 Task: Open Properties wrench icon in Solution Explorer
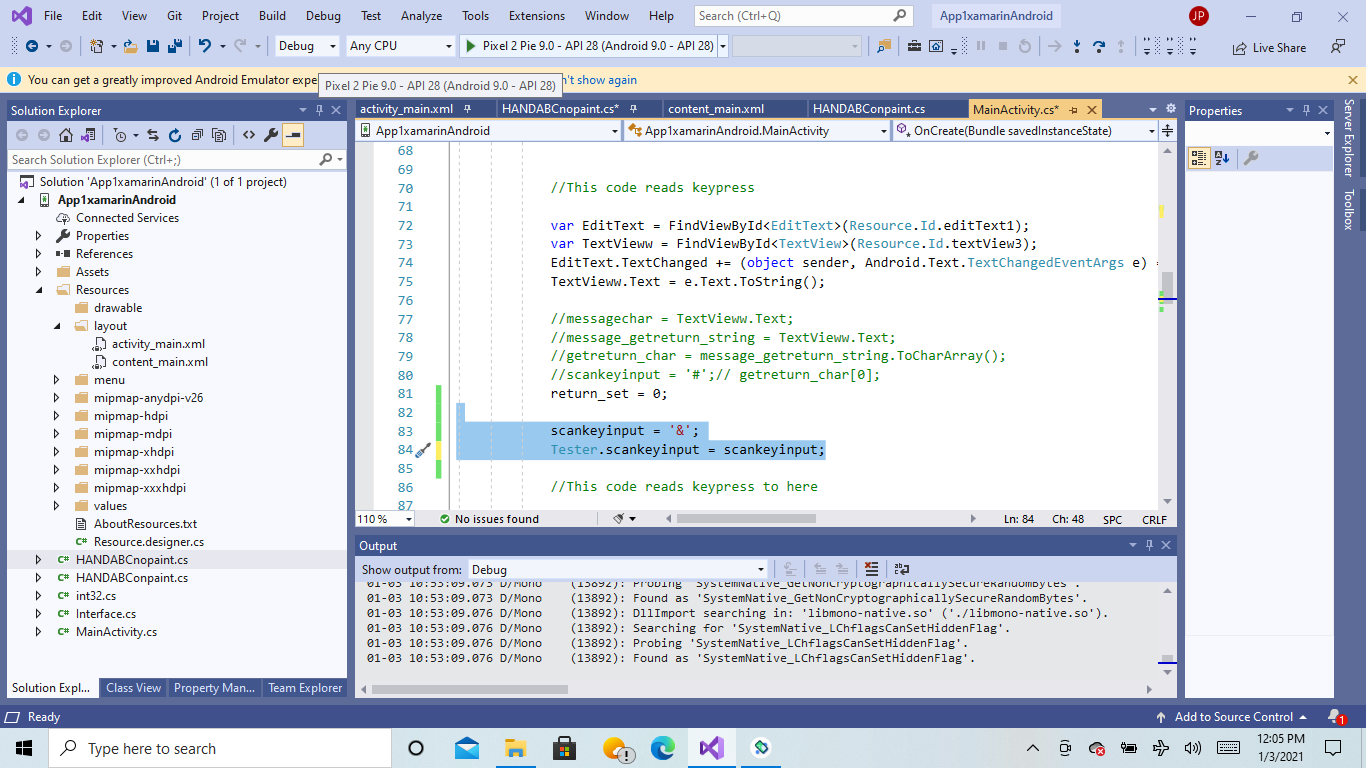(x=270, y=135)
